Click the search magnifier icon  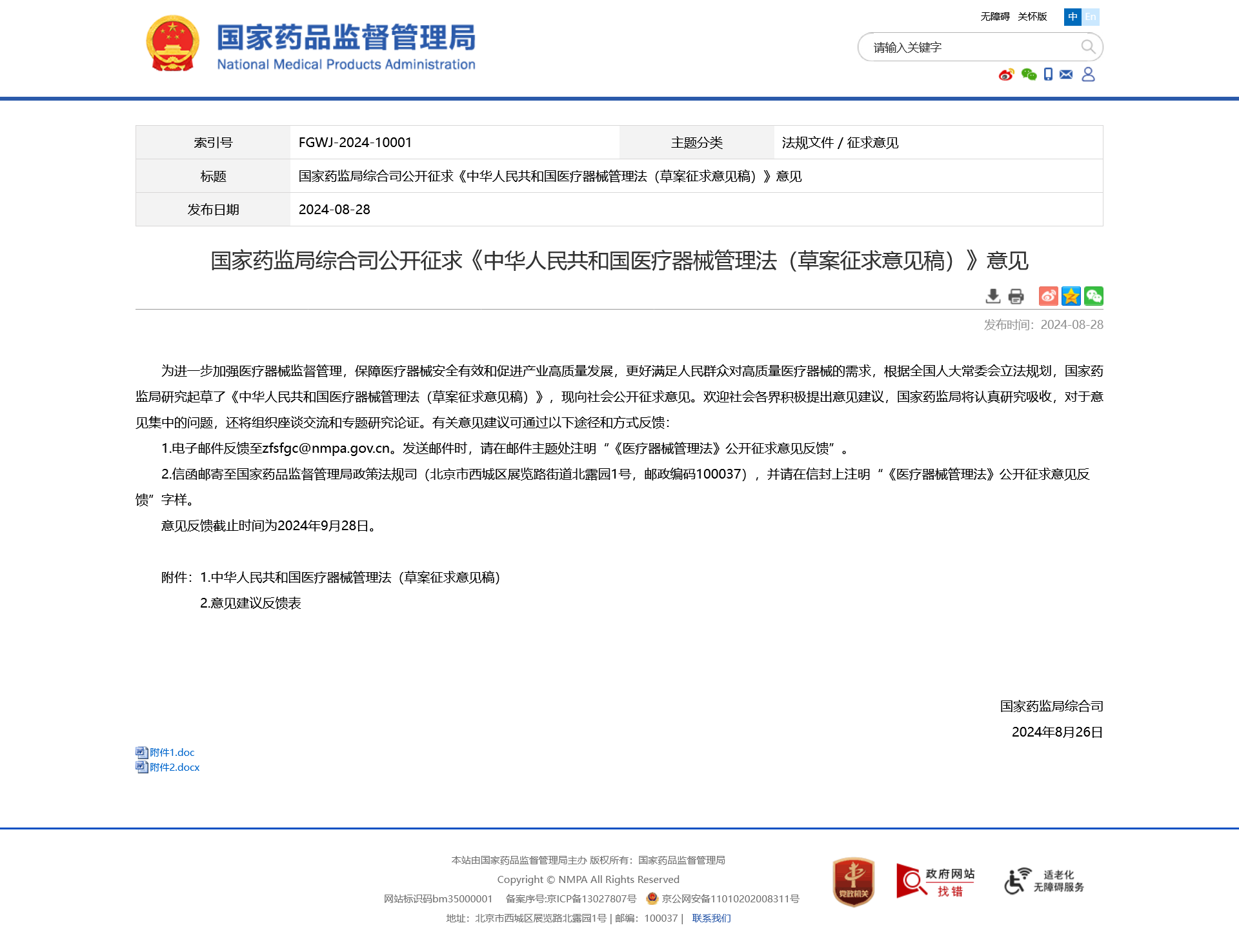pyautogui.click(x=1088, y=47)
